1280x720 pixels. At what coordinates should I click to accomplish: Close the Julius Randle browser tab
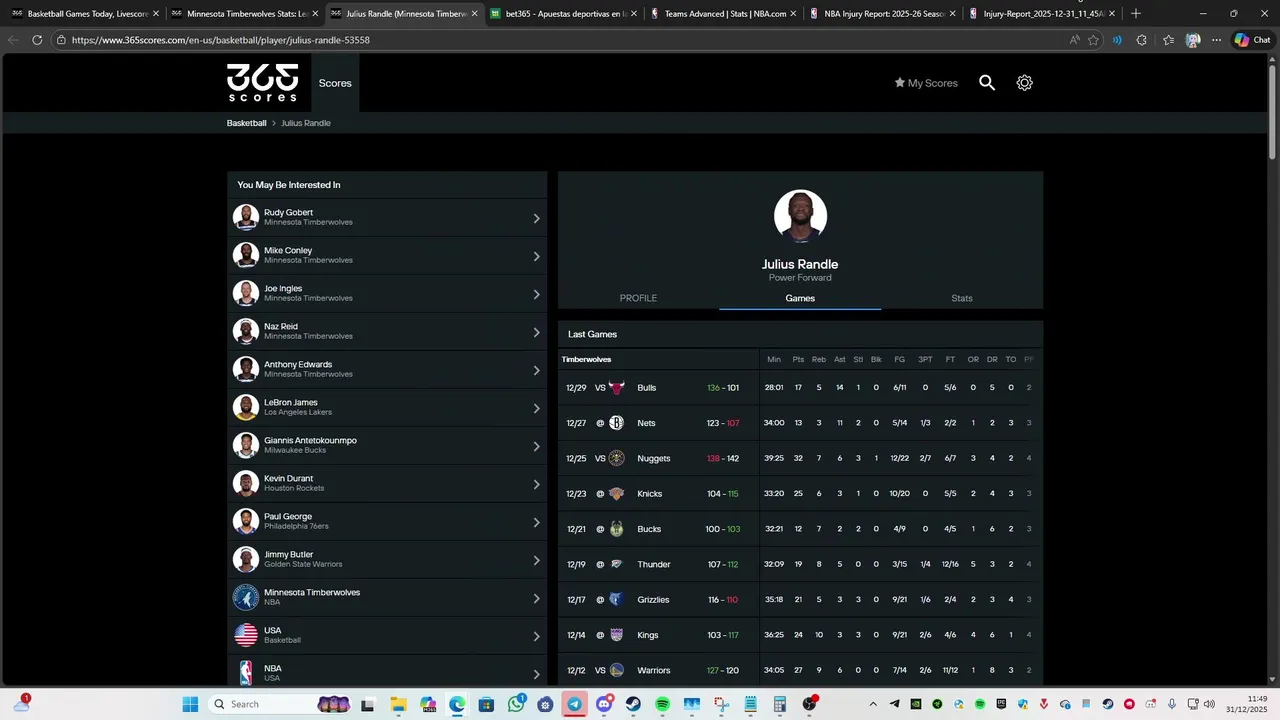click(474, 14)
